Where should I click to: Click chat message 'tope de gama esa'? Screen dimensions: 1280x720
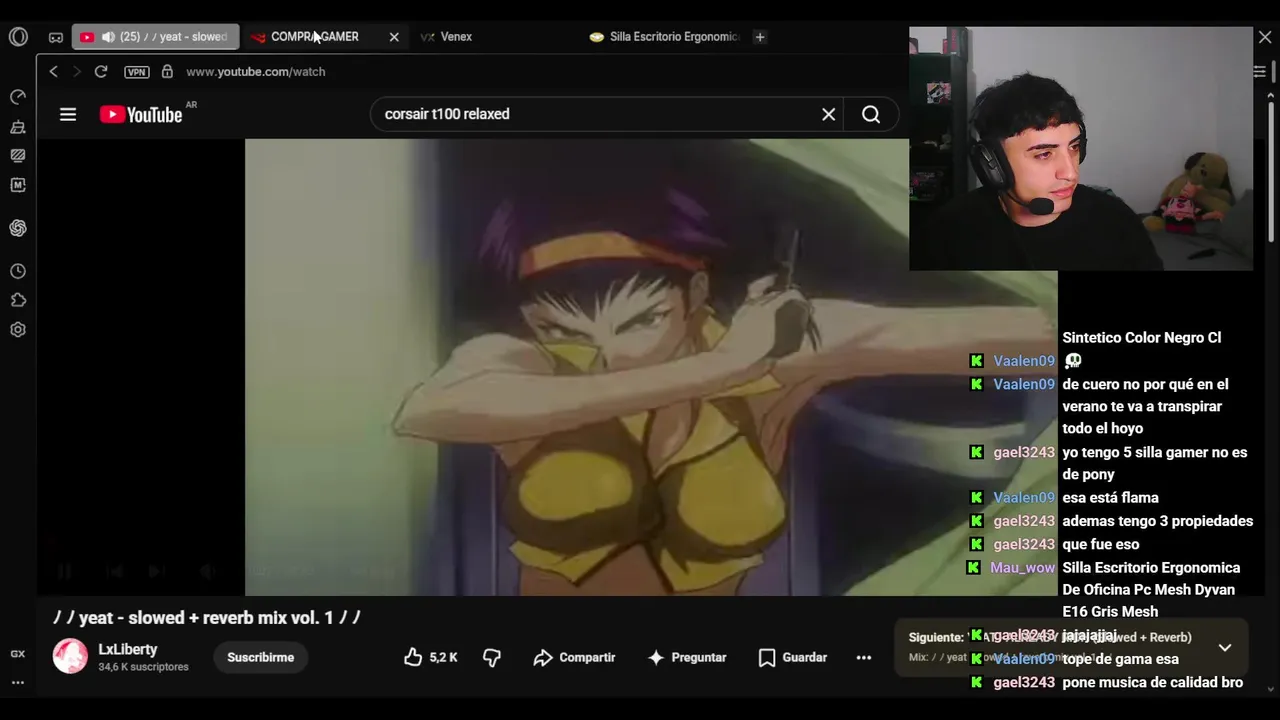pyautogui.click(x=1120, y=660)
